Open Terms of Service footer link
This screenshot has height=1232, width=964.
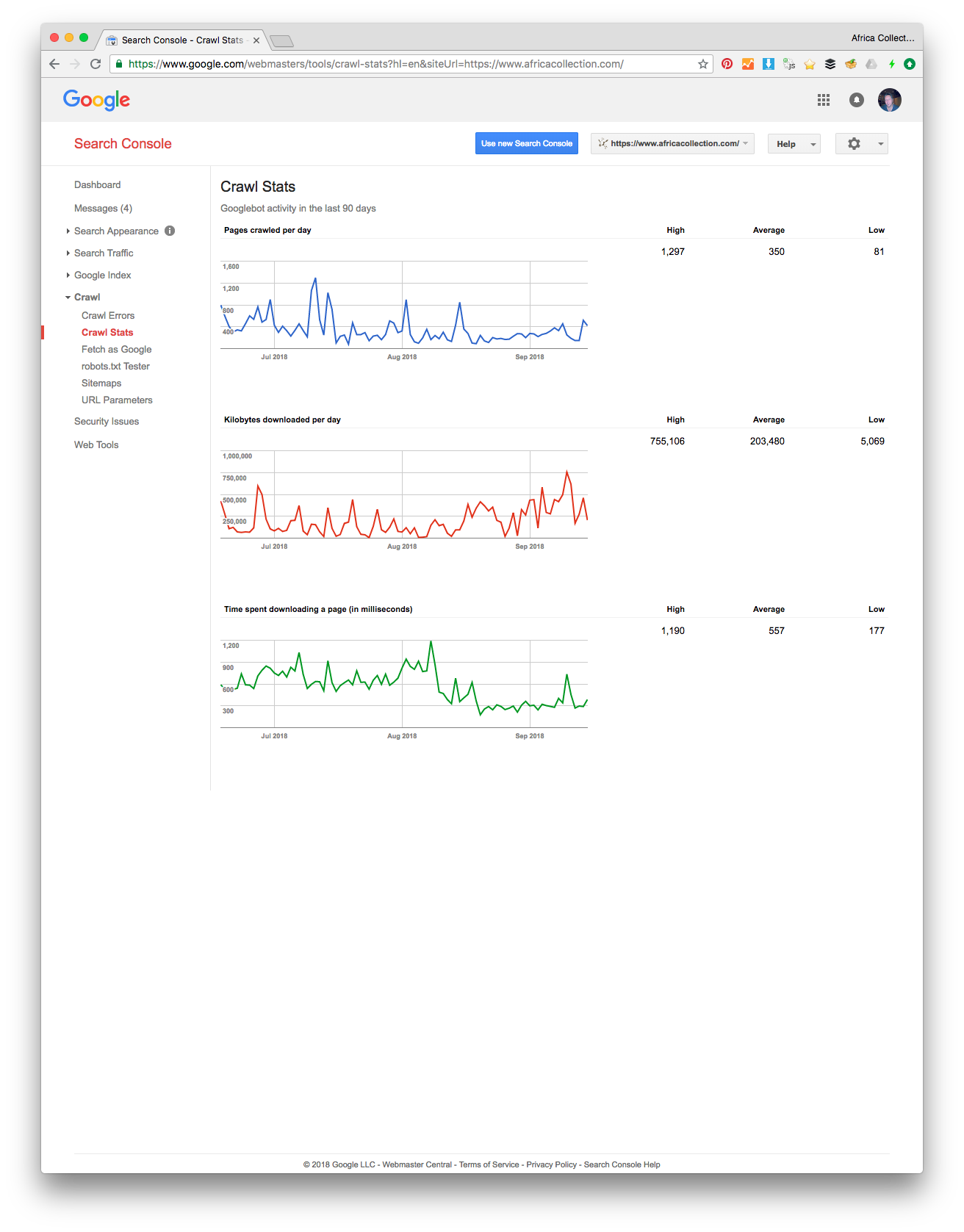[489, 1164]
